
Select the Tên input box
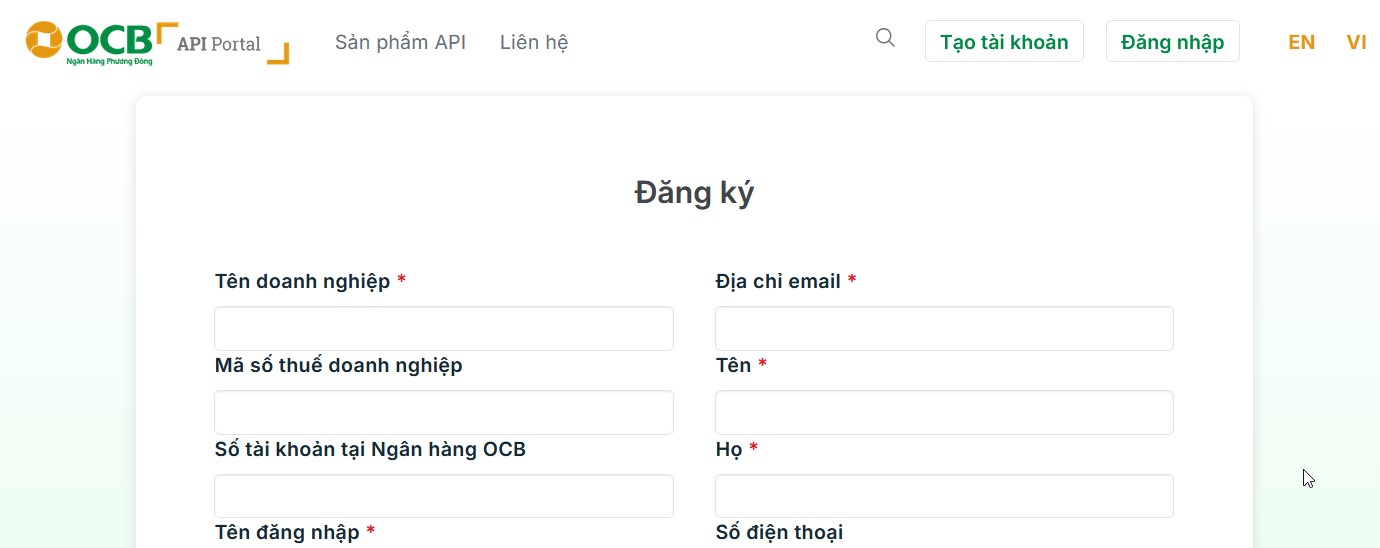(x=944, y=412)
